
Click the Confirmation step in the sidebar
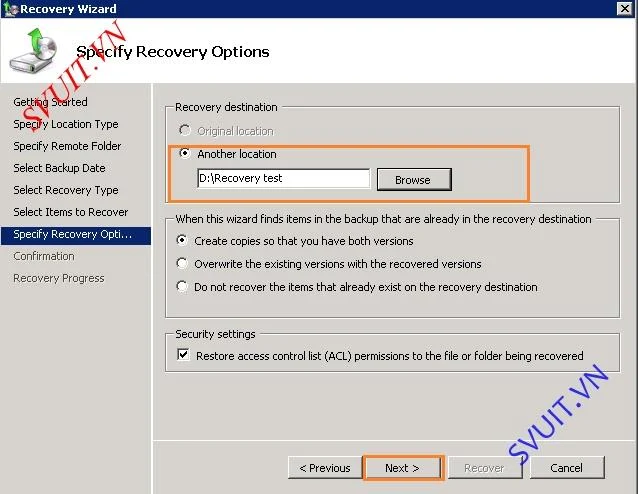pyautogui.click(x=44, y=256)
